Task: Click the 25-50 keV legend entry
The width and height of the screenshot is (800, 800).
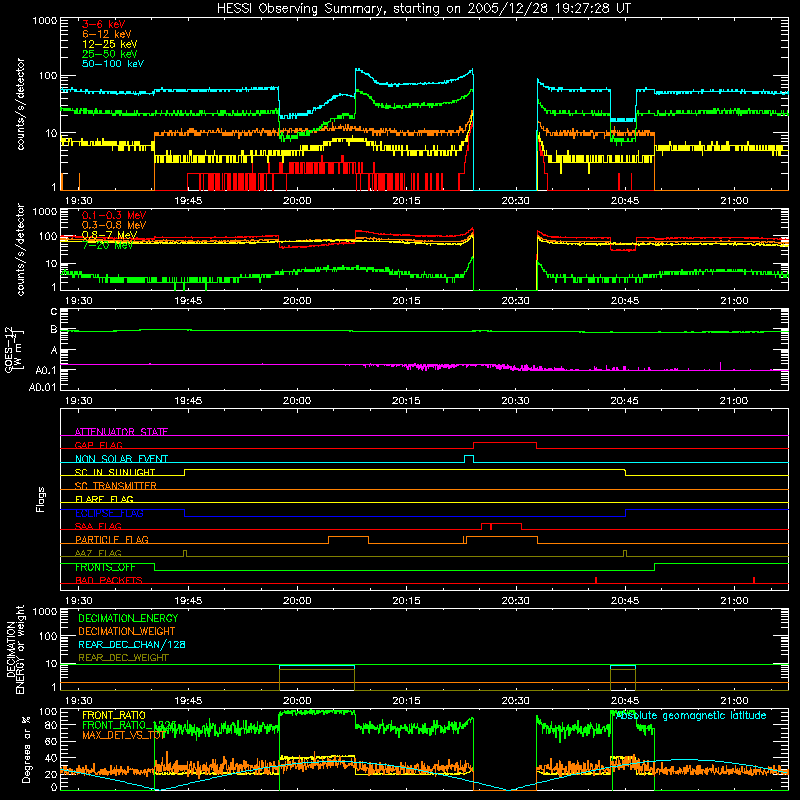Action: (110, 54)
